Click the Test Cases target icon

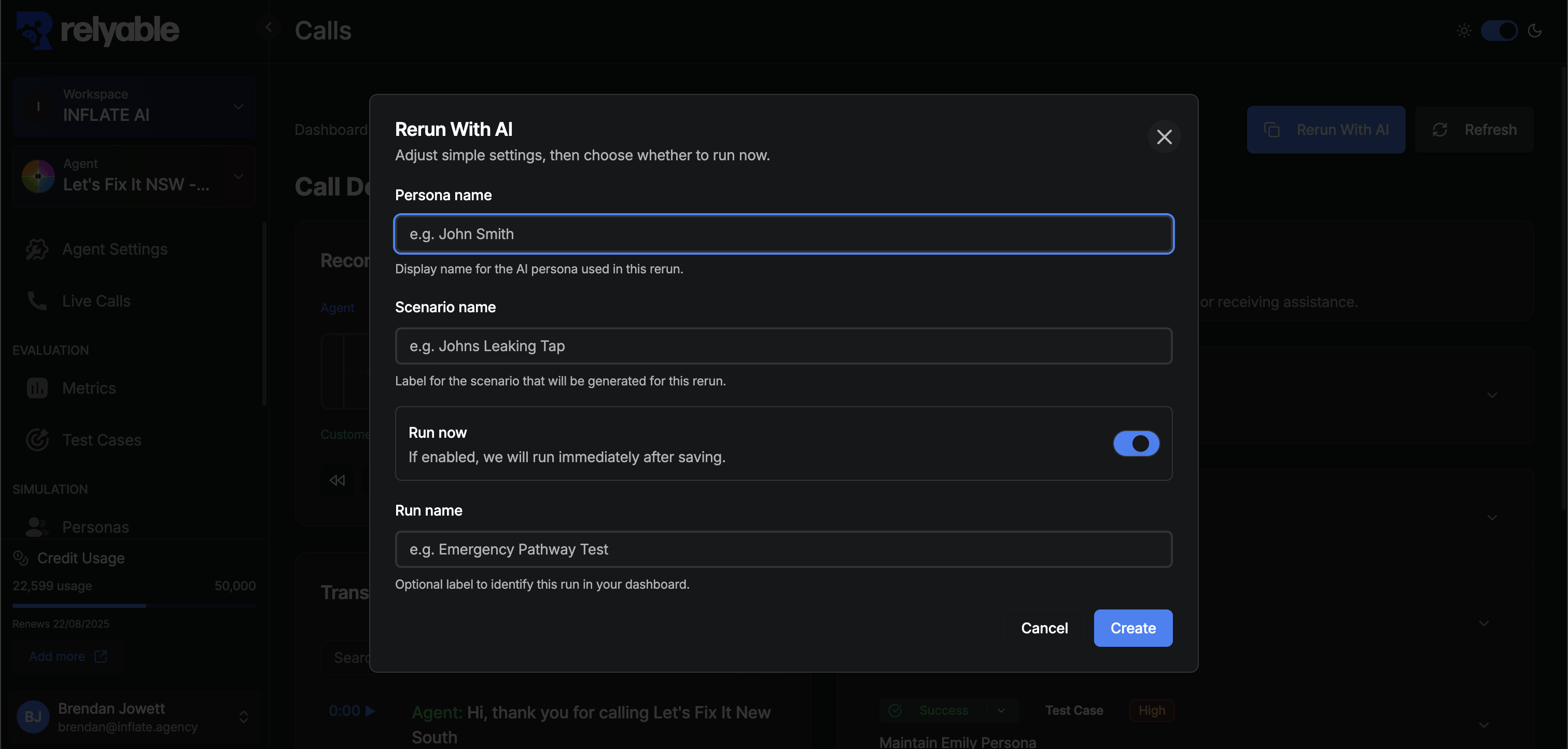(x=37, y=440)
